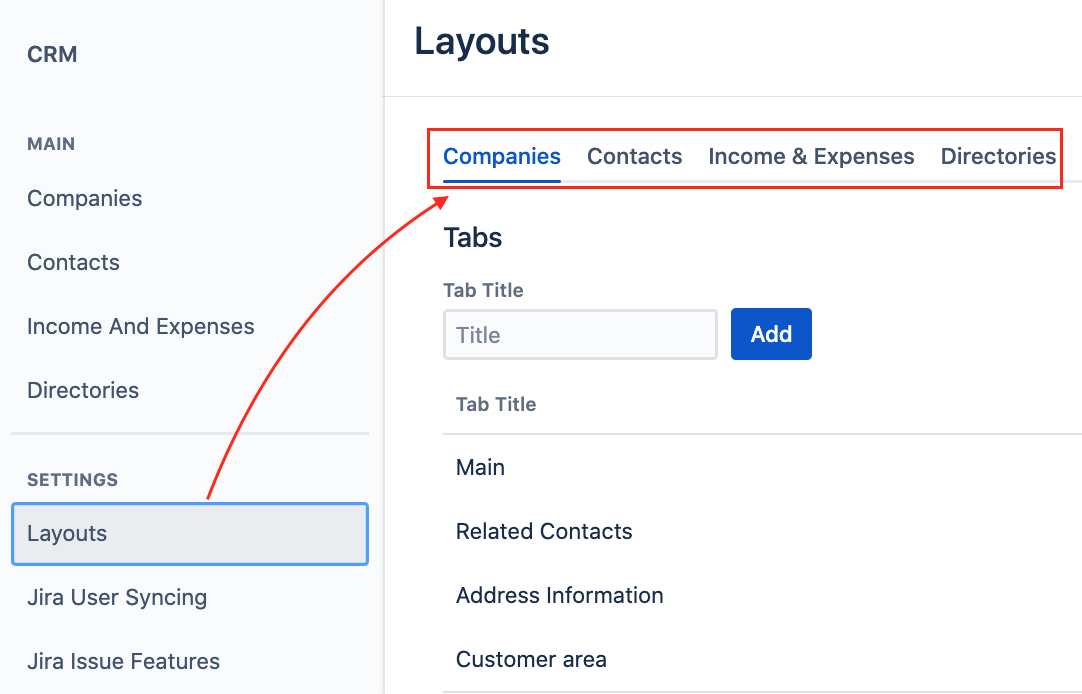This screenshot has width=1082, height=694.
Task: Open Jira Issue Features settings
Action: click(x=123, y=662)
